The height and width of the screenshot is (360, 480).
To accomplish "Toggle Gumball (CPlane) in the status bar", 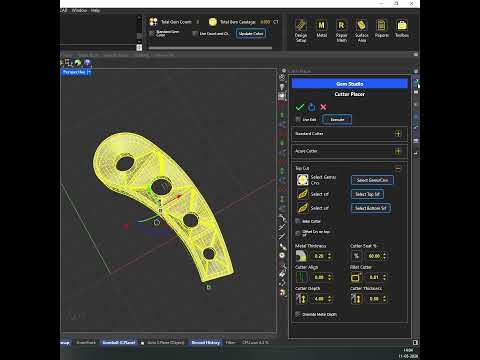I will 119,342.
